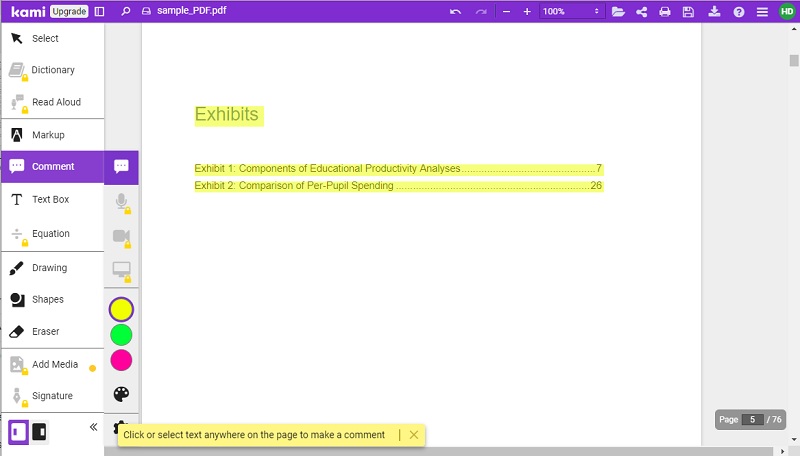Print the document

pyautogui.click(x=665, y=11)
